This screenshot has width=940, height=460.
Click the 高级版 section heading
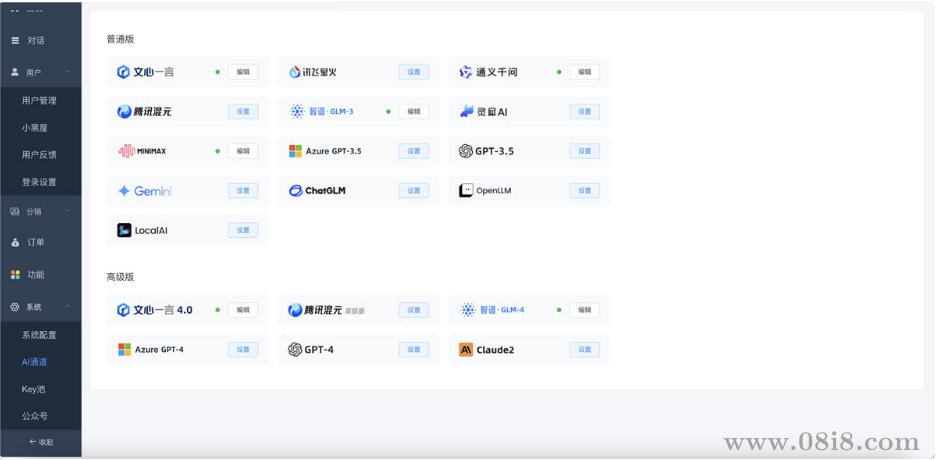point(120,277)
